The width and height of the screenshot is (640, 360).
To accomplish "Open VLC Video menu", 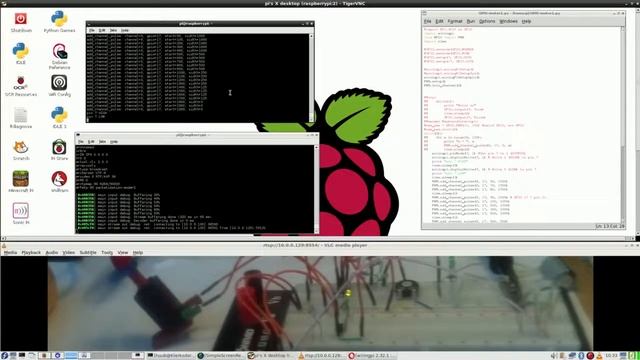I will coord(69,253).
